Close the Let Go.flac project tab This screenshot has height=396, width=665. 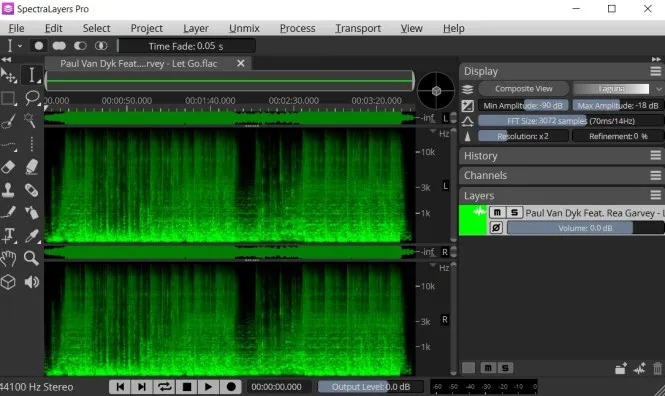(240, 64)
